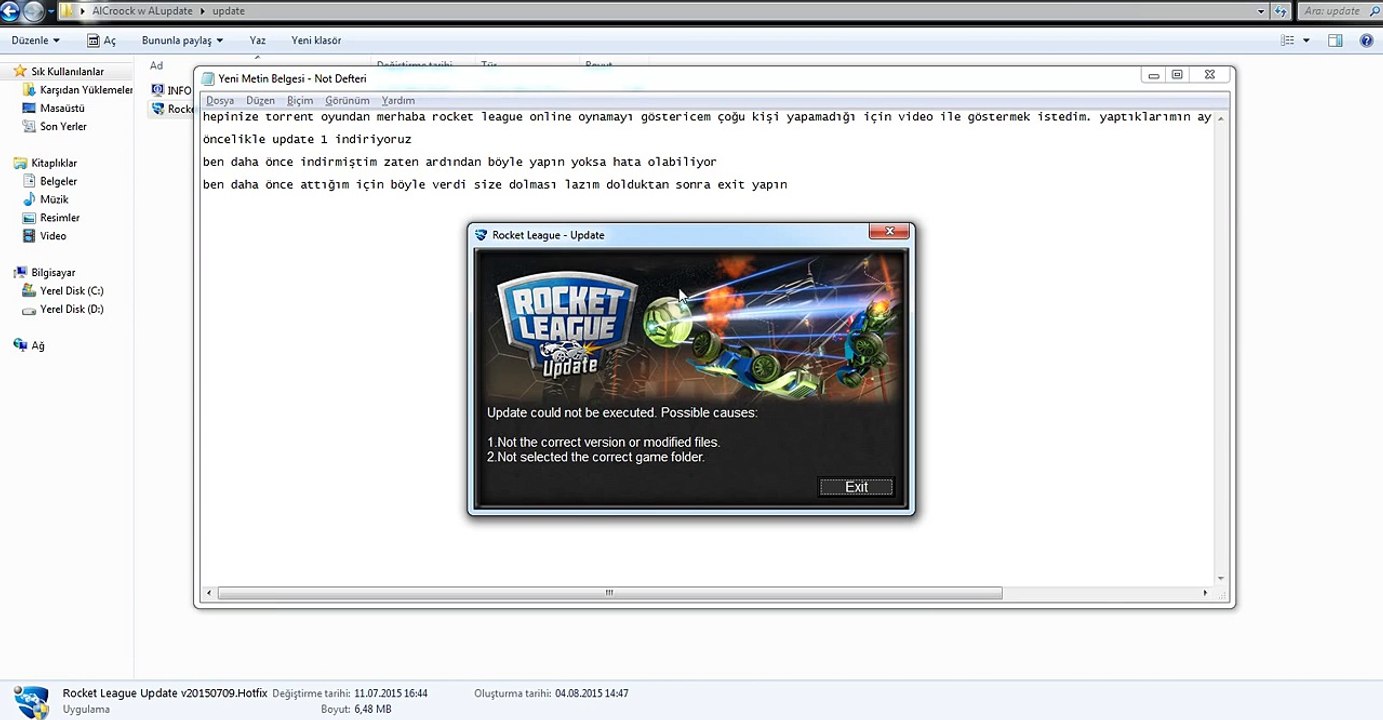Click the Aç toolbar button
1383x720 pixels.
[x=102, y=40]
